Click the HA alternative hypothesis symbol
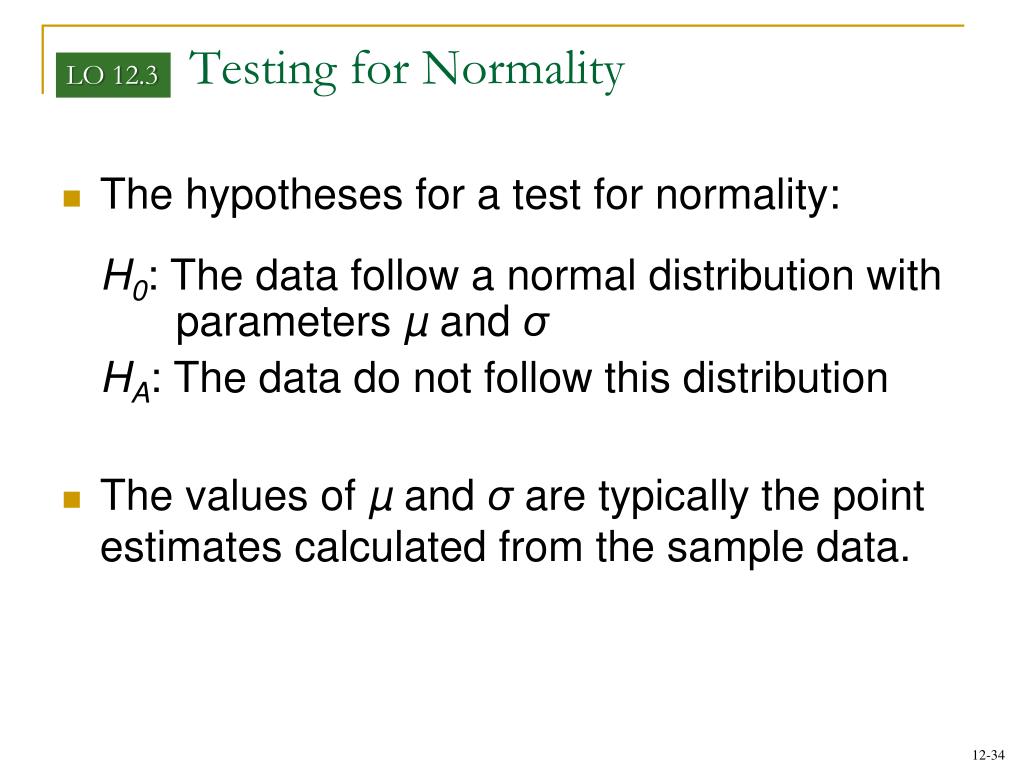The image size is (1024, 768). tap(127, 381)
